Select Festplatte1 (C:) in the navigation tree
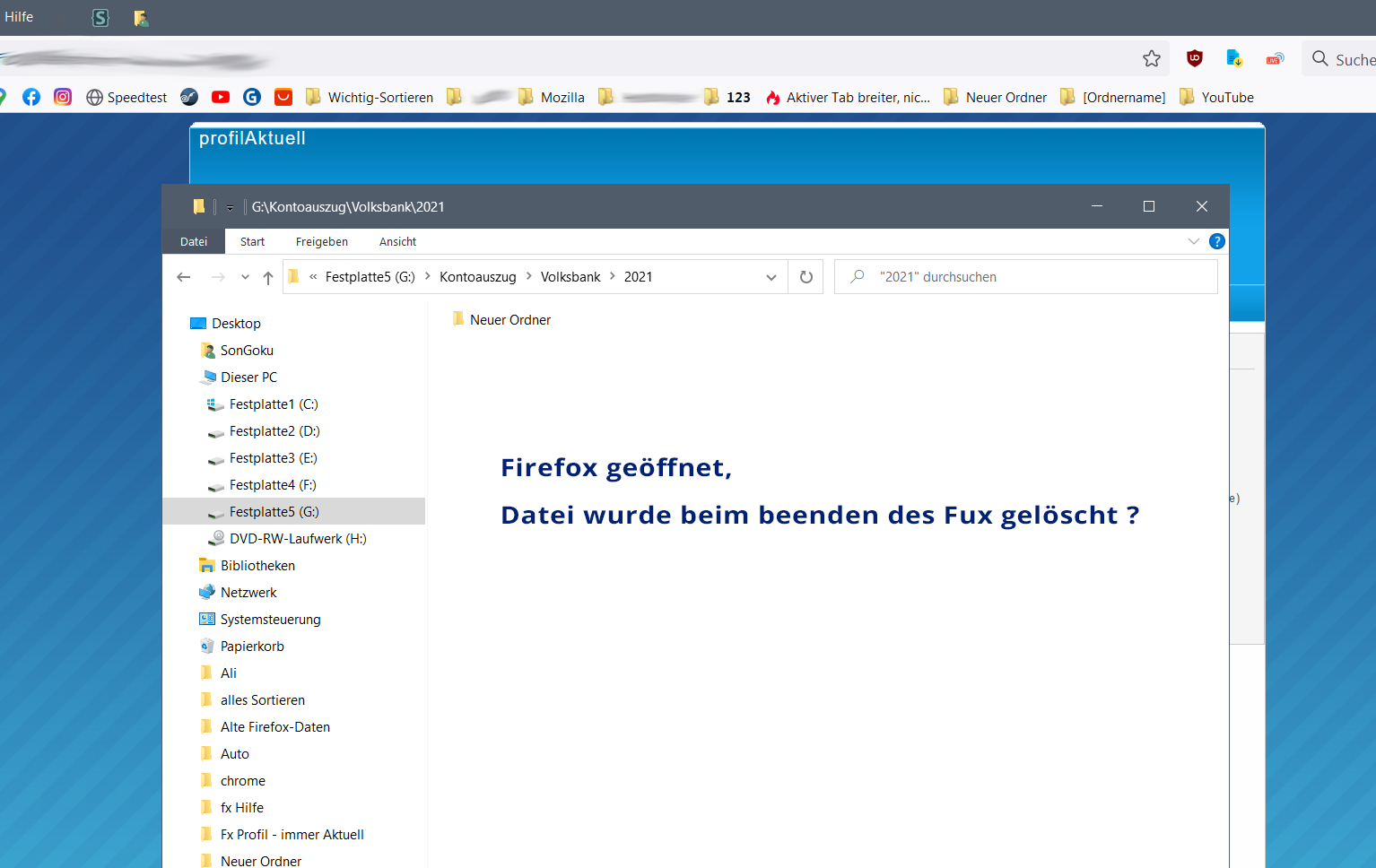Screen dimensions: 1376x868 (273, 404)
